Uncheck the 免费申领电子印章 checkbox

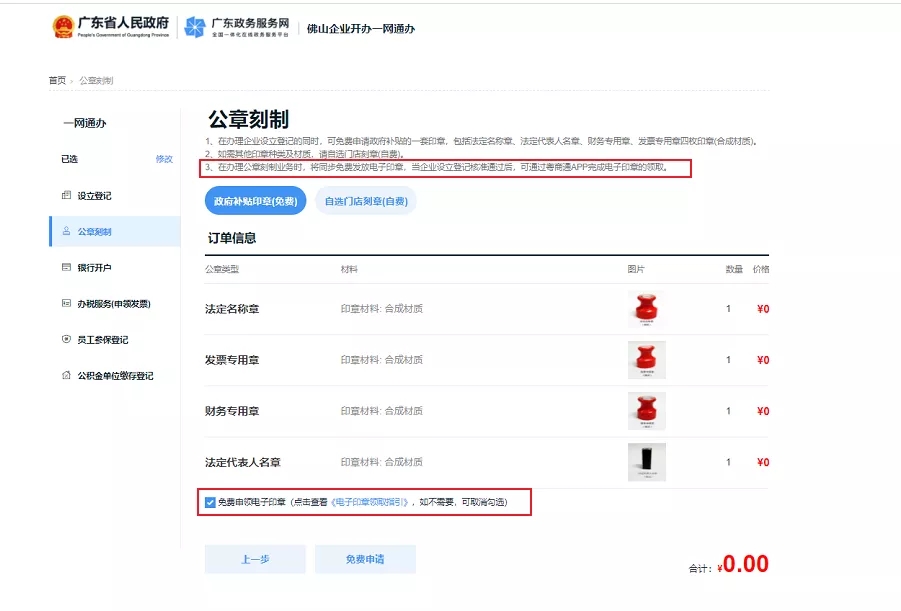tap(210, 502)
